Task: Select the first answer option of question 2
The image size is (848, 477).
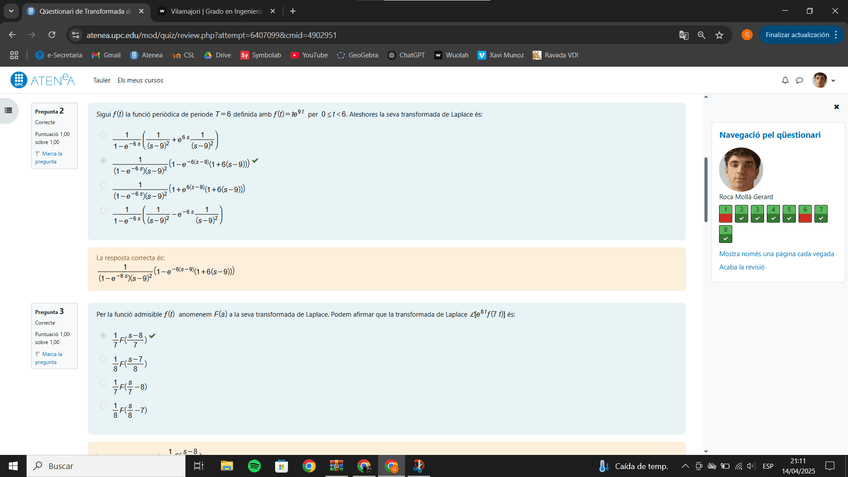Action: [x=102, y=134]
